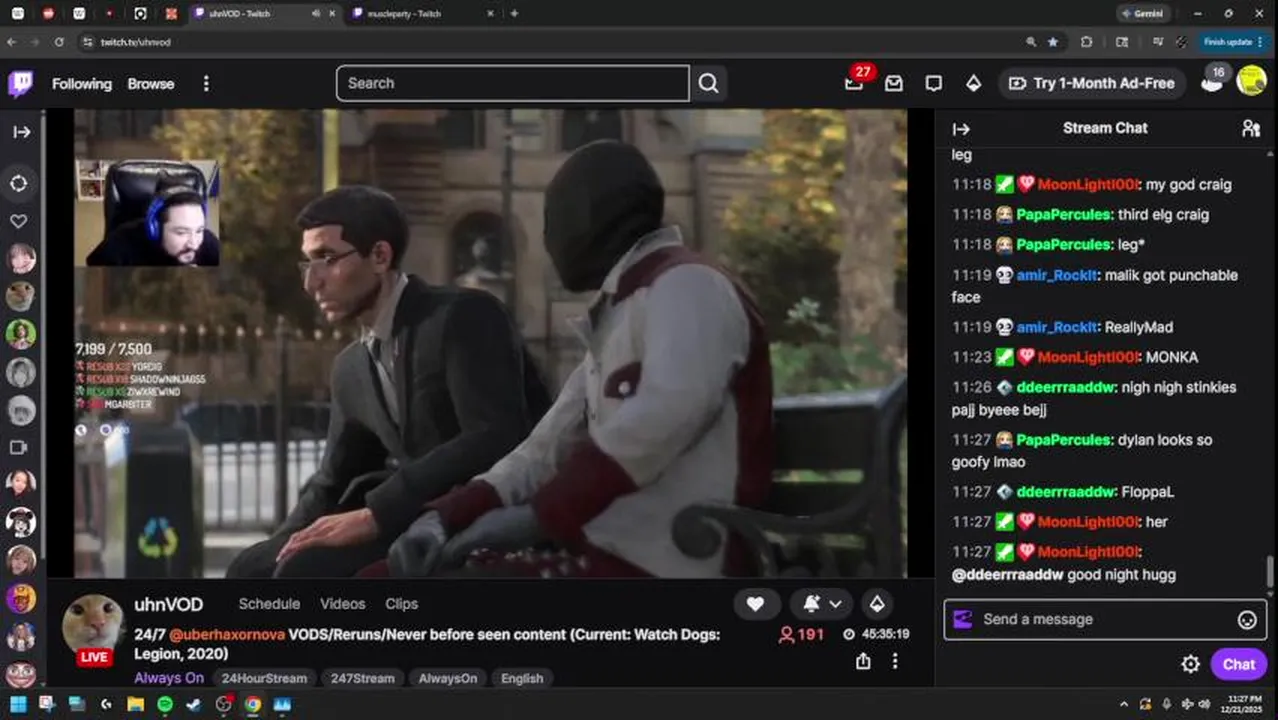Screen dimensions: 1278x720
Task: Open the stream three-dot options menu
Action: (895, 661)
